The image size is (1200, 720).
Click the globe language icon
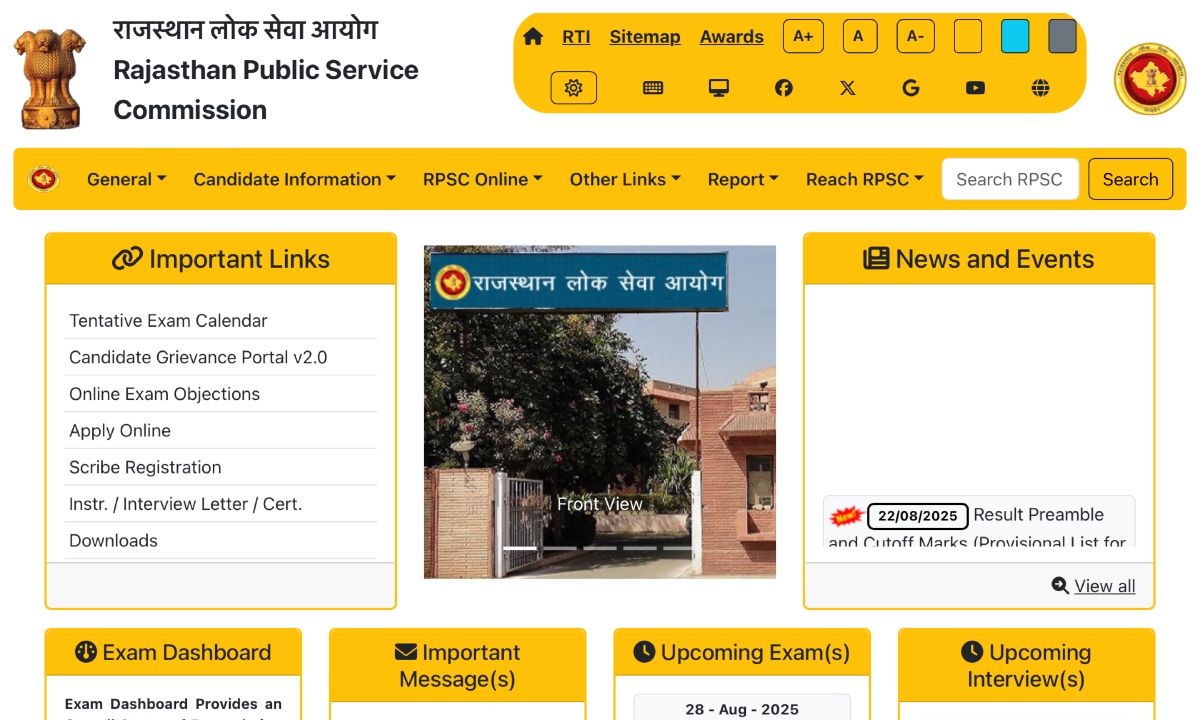point(1040,88)
